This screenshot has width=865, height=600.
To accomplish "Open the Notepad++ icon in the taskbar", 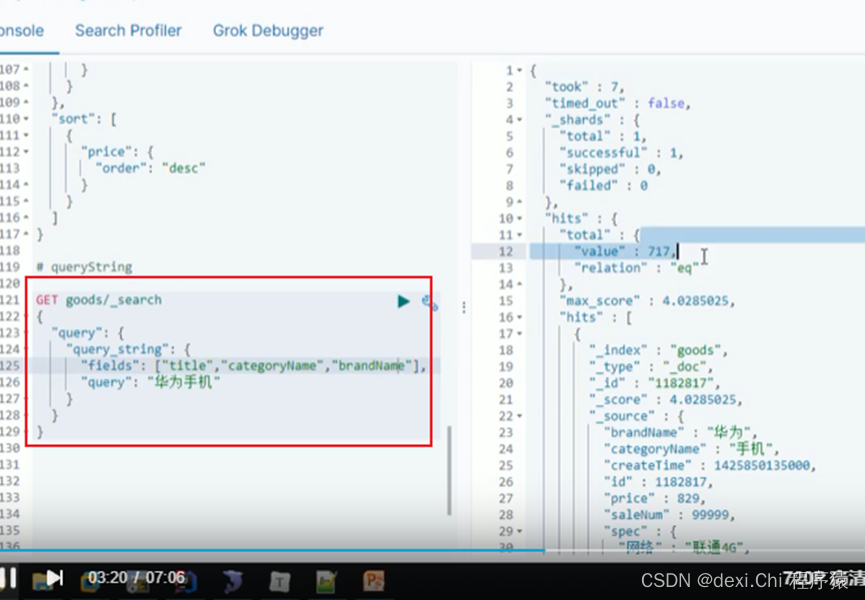I will [x=327, y=582].
